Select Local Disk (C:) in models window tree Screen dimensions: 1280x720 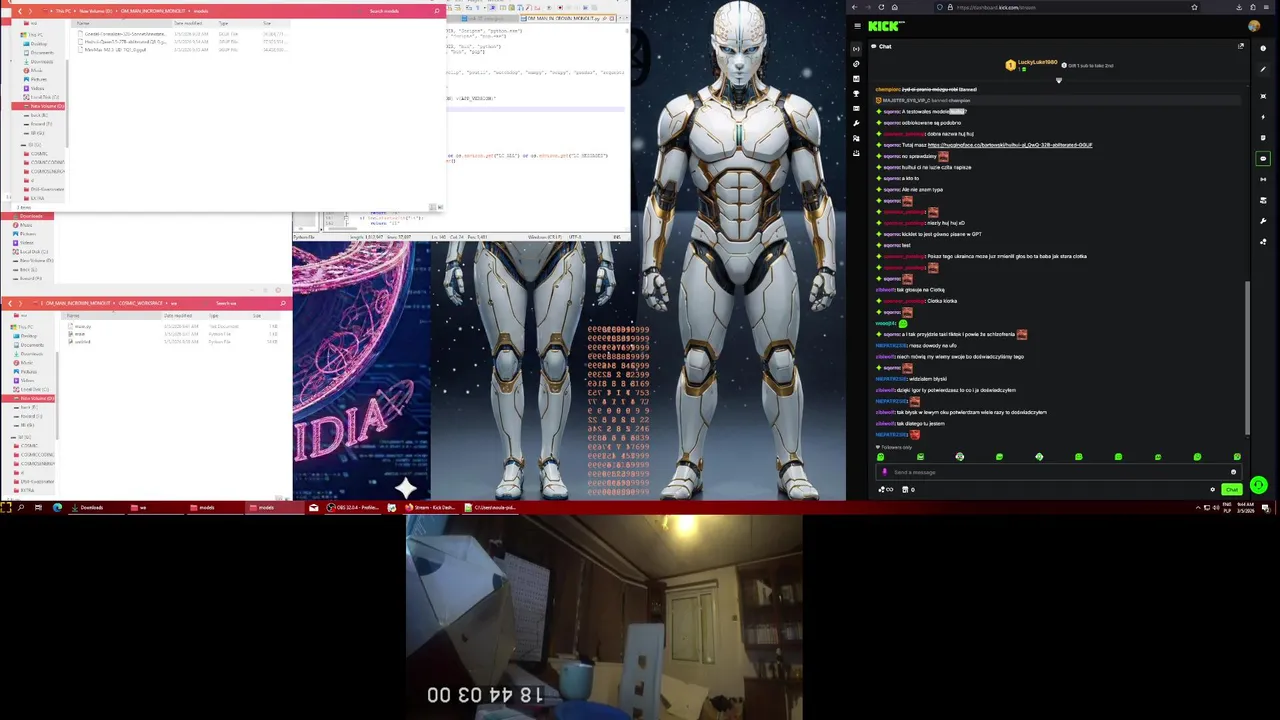(x=40, y=97)
